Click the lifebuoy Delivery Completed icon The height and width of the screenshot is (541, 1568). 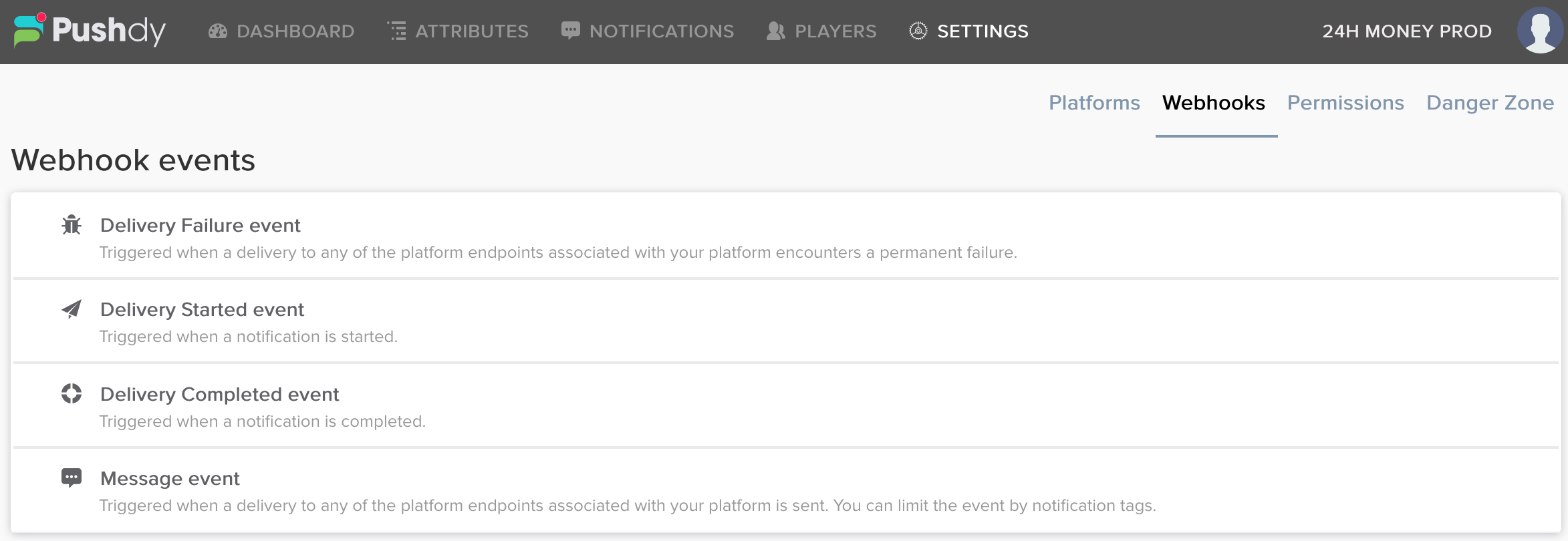pyautogui.click(x=72, y=394)
